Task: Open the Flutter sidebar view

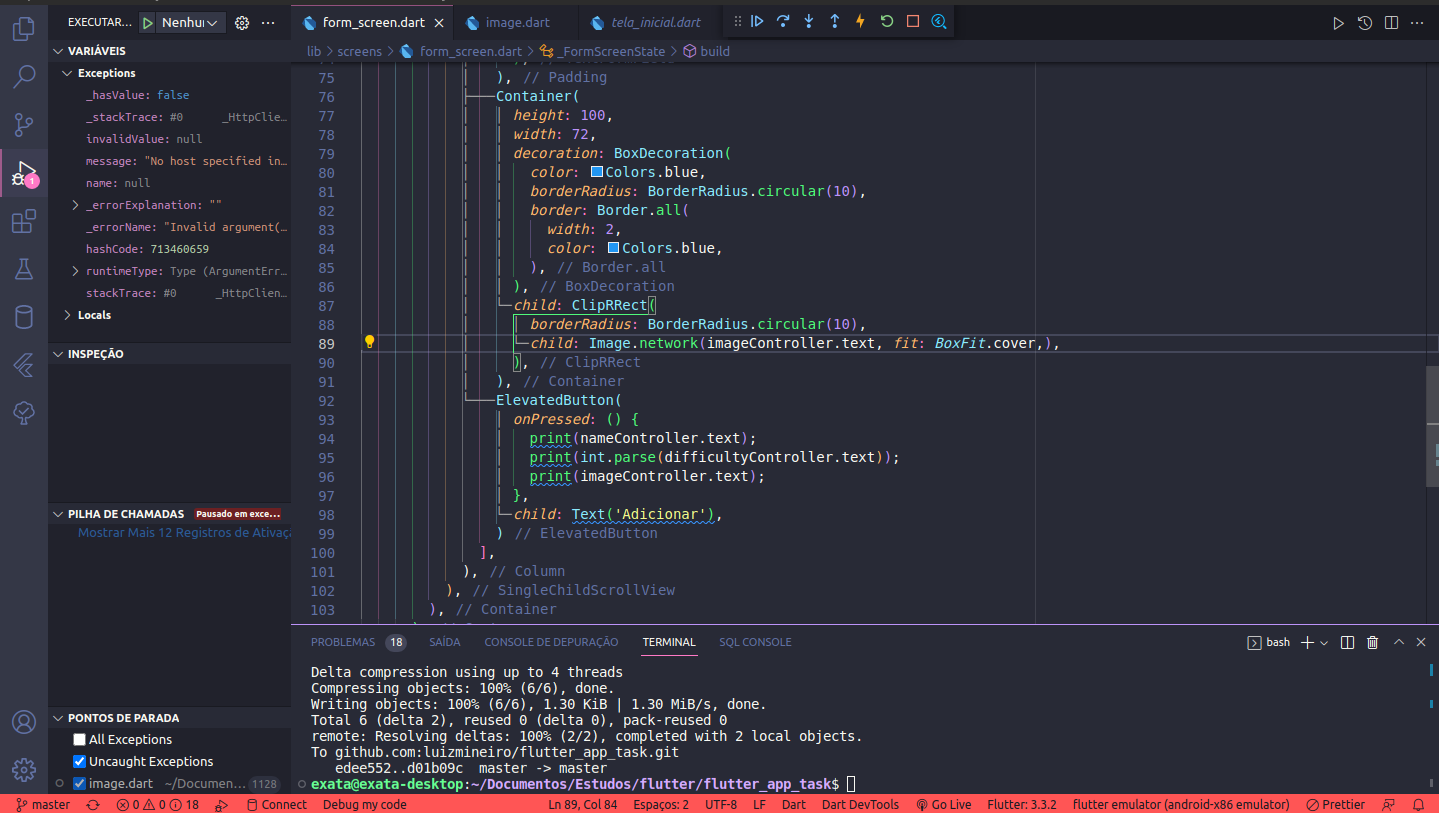Action: pyautogui.click(x=23, y=365)
